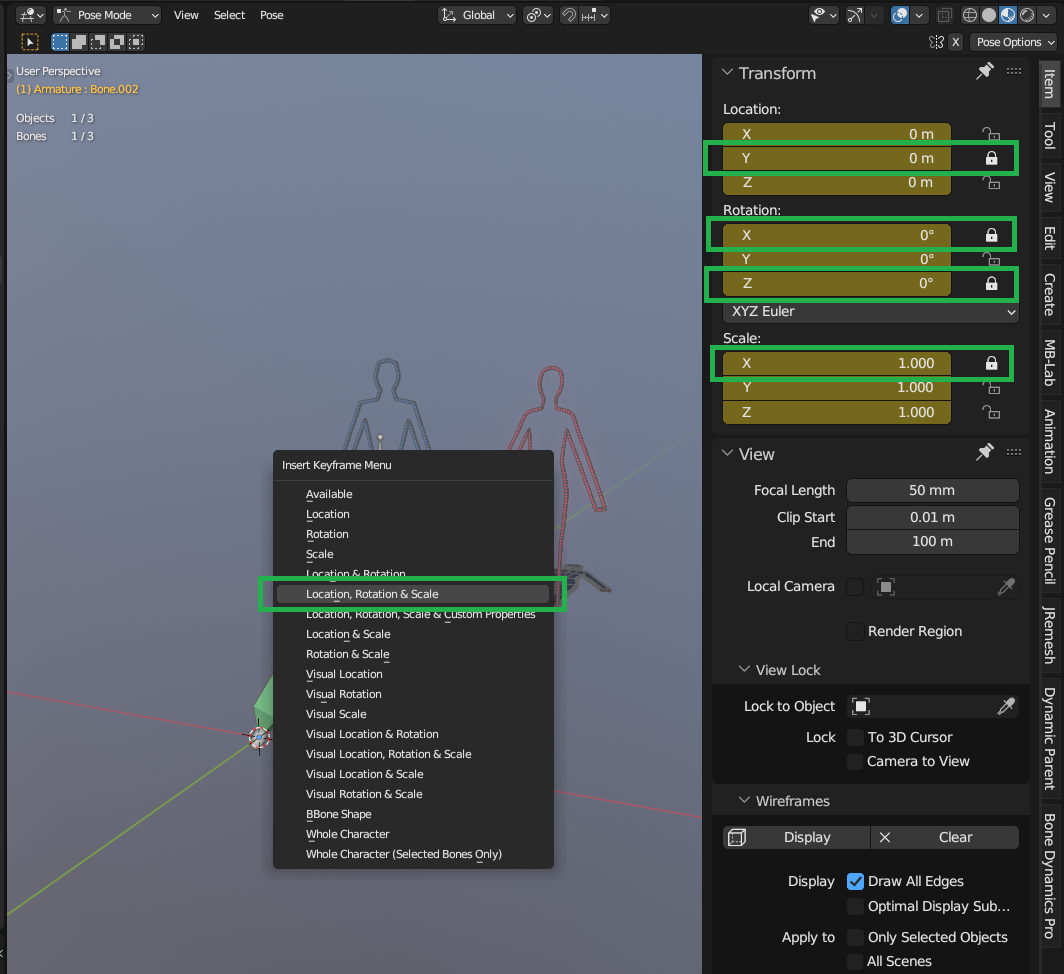Click the Focal Length 50 mm slider
This screenshot has width=1064, height=974.
[932, 490]
